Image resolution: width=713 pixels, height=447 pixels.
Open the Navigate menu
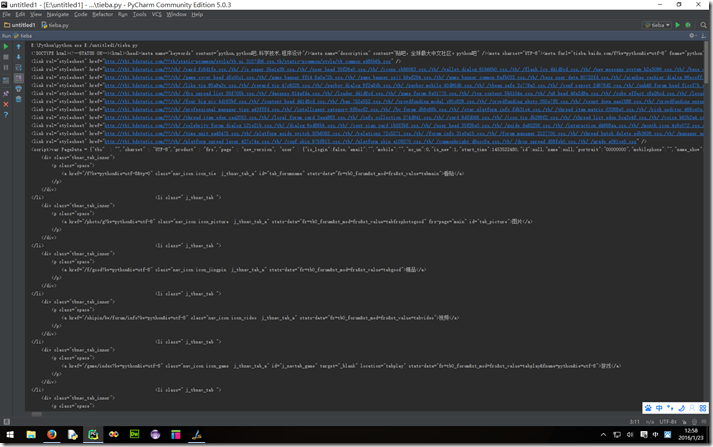click(57, 15)
